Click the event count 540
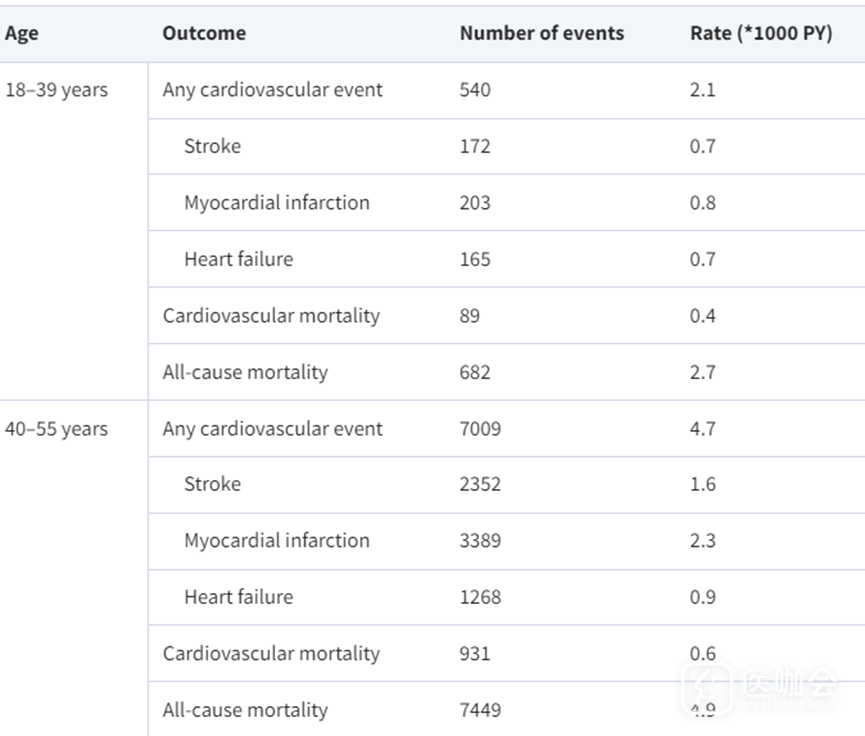Image resolution: width=865 pixels, height=736 pixels. (x=475, y=90)
